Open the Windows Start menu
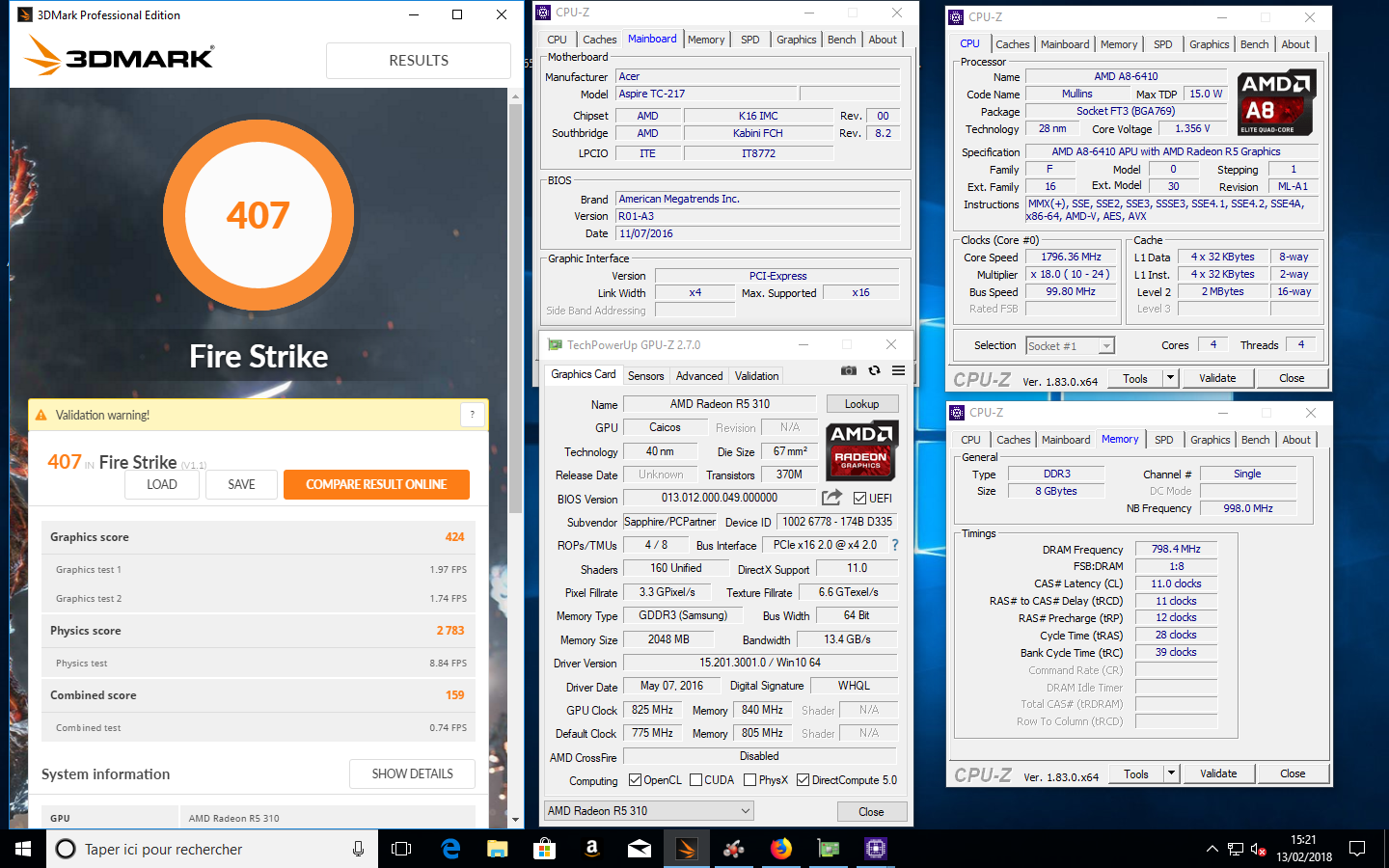Viewport: 1389px width, 868px height. click(x=23, y=849)
